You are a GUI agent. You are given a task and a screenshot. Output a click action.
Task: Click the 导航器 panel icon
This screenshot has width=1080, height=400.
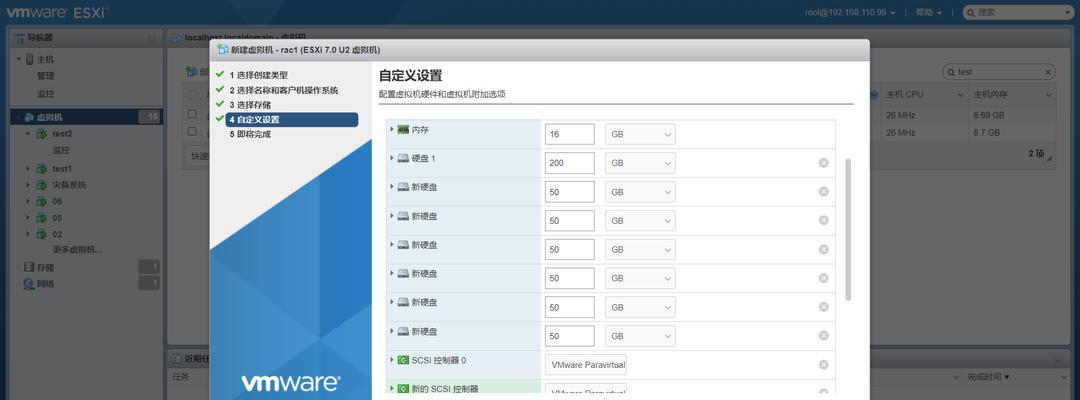[19, 38]
